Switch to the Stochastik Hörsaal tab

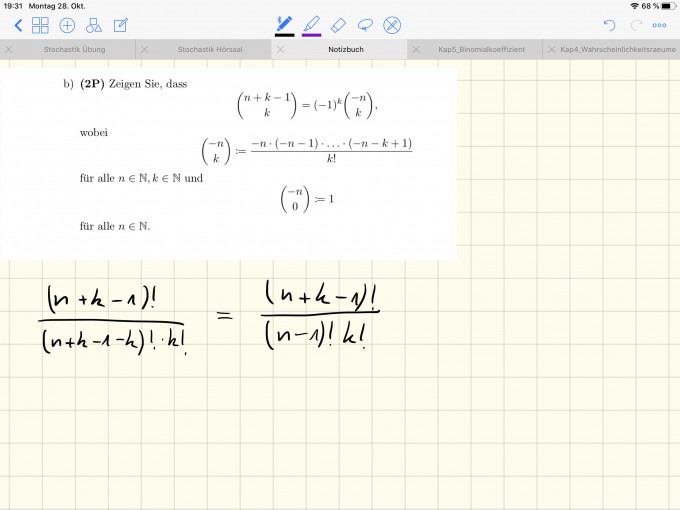208,49
